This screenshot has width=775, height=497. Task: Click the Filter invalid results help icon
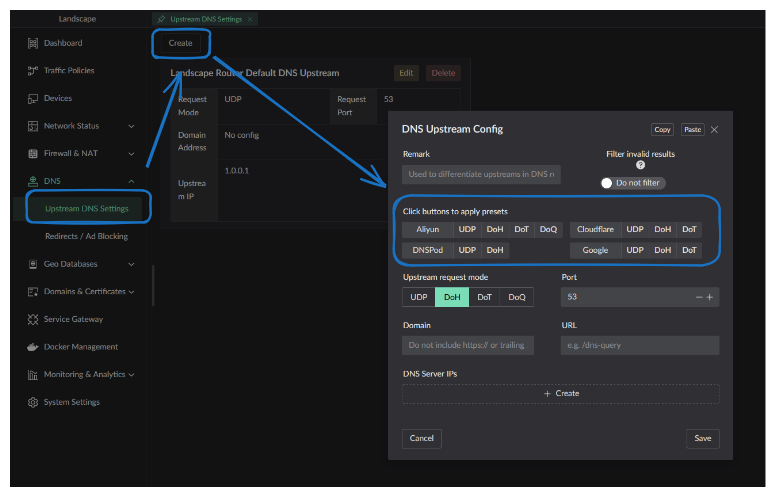click(x=640, y=165)
